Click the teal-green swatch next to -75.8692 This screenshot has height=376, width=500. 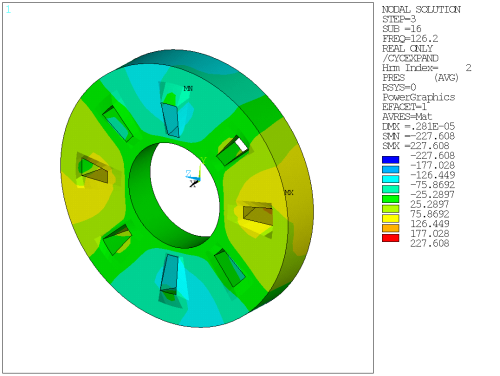[x=390, y=189]
